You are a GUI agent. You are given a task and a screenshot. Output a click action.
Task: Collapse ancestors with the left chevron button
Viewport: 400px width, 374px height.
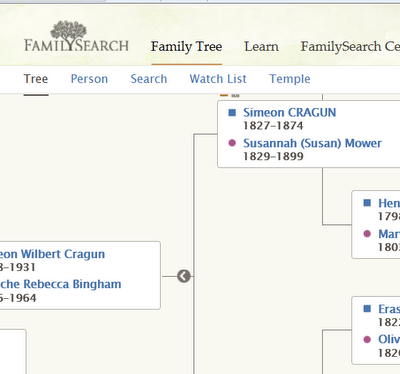pyautogui.click(x=184, y=276)
